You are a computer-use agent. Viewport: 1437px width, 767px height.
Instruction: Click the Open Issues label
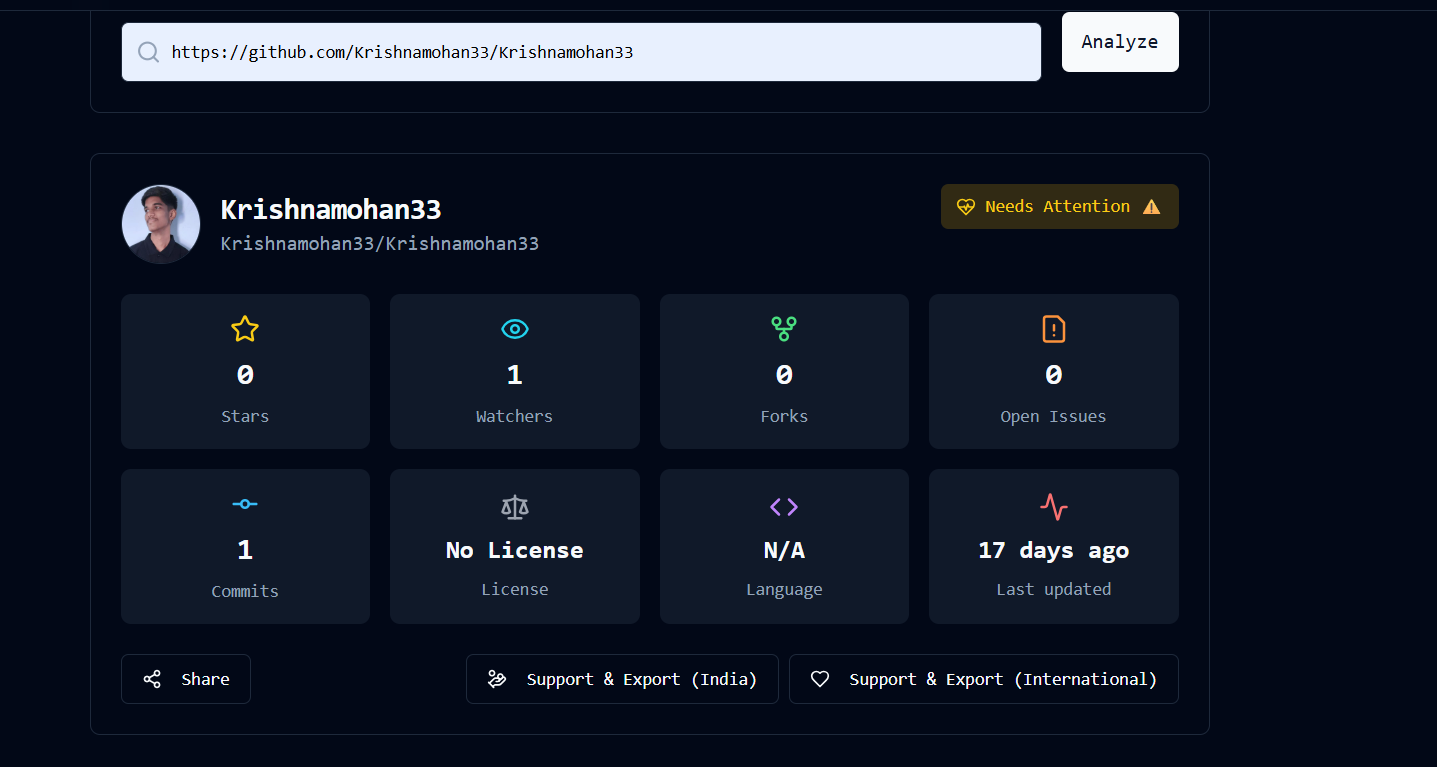(1054, 417)
